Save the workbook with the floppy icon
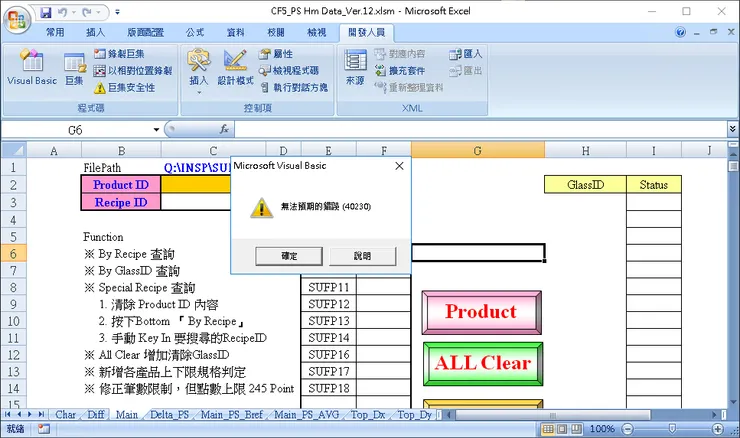Viewport: 740px width, 438px height. tap(46, 12)
